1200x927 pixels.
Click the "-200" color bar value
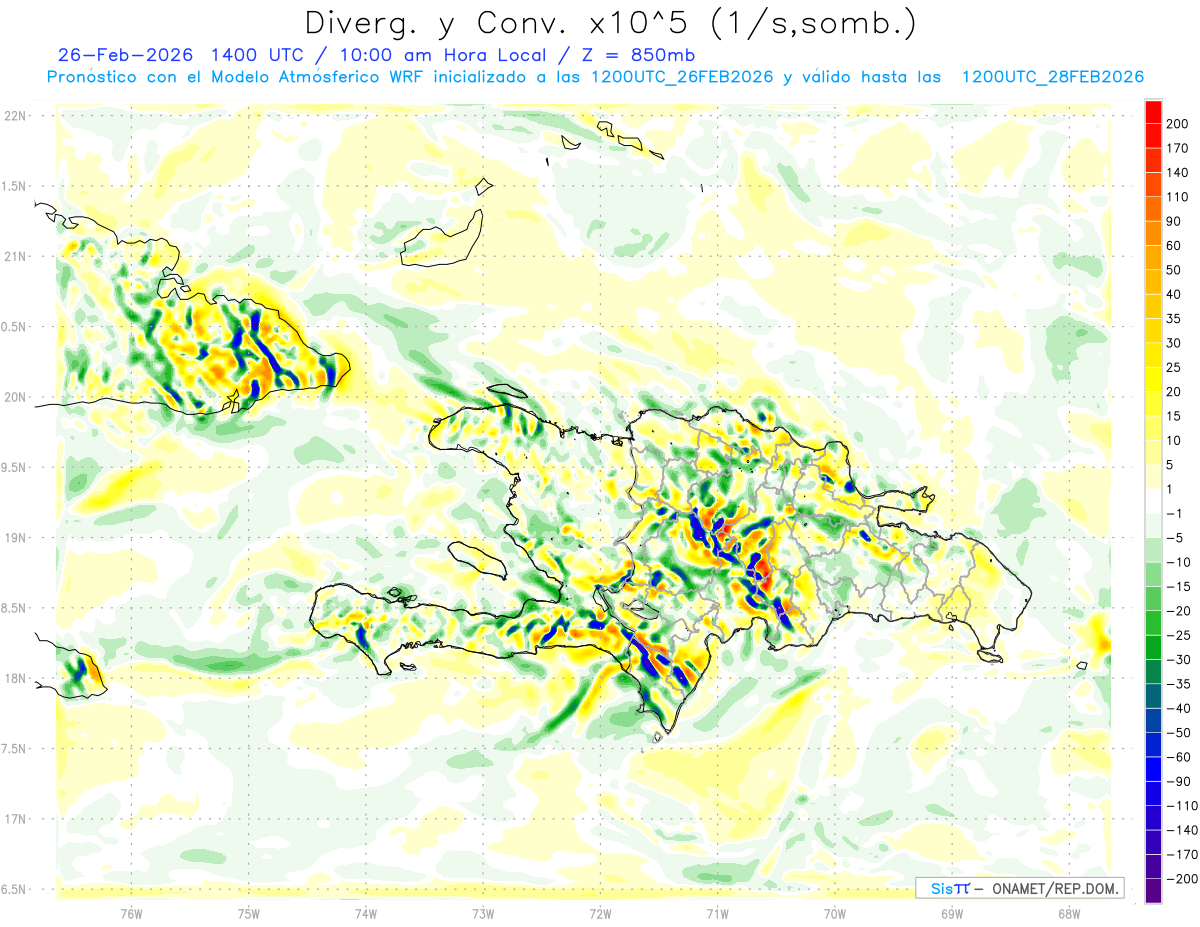1182,879
